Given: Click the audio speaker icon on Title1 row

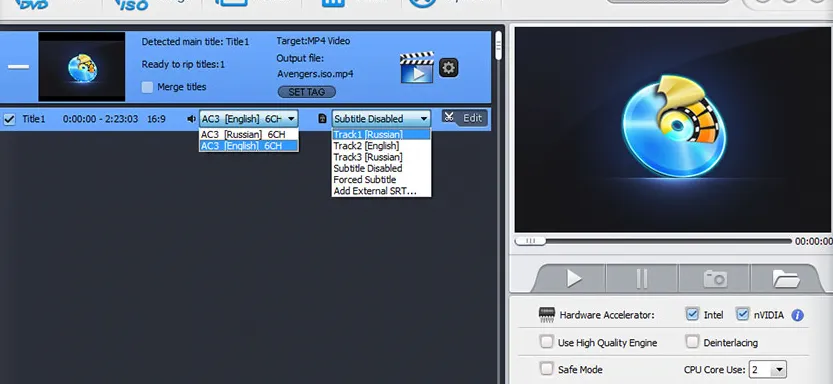Looking at the screenshot, I should pyautogui.click(x=191, y=118).
